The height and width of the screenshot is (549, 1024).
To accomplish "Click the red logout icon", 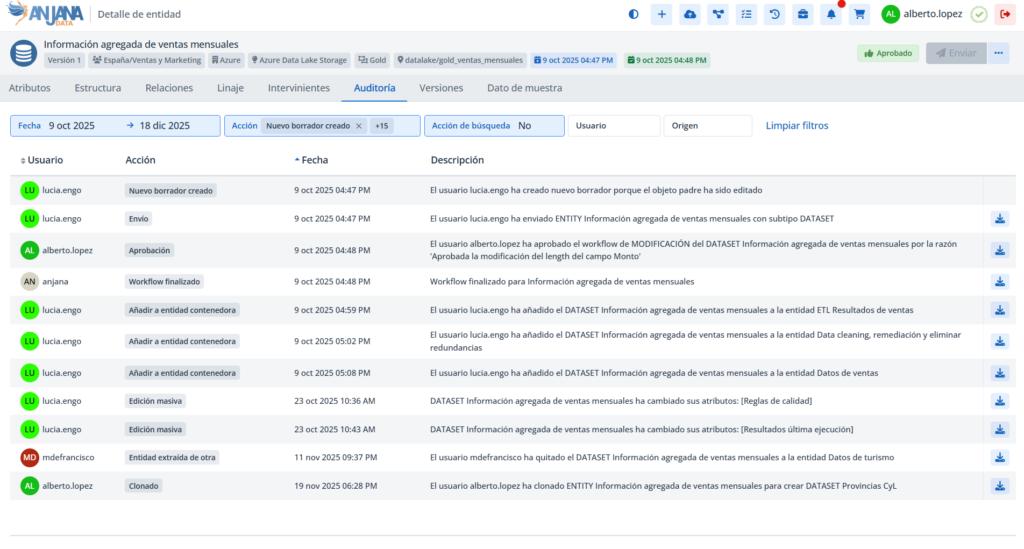I will click(x=1005, y=14).
